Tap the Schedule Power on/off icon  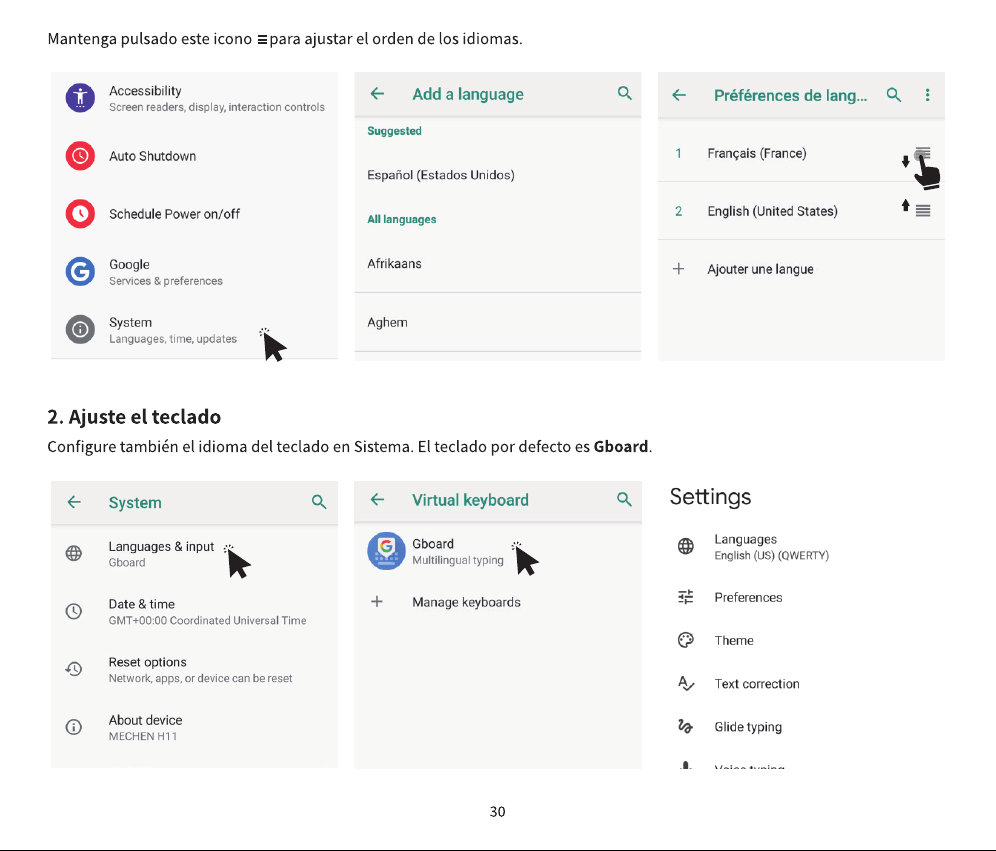tap(80, 214)
